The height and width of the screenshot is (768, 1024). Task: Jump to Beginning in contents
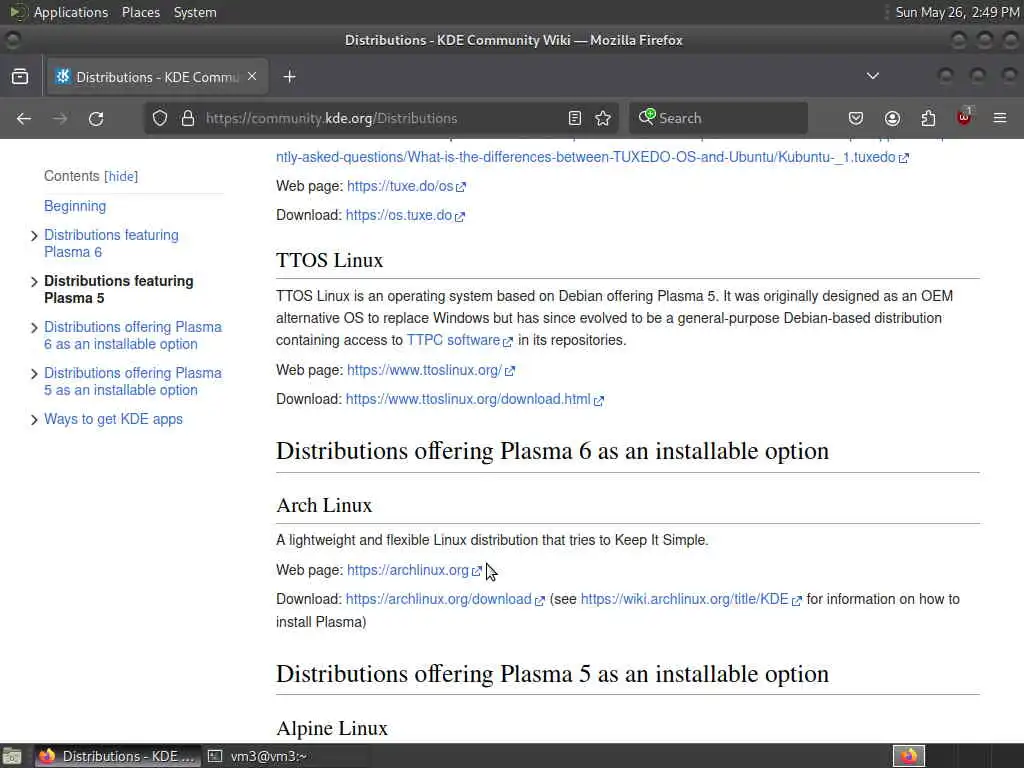75,206
